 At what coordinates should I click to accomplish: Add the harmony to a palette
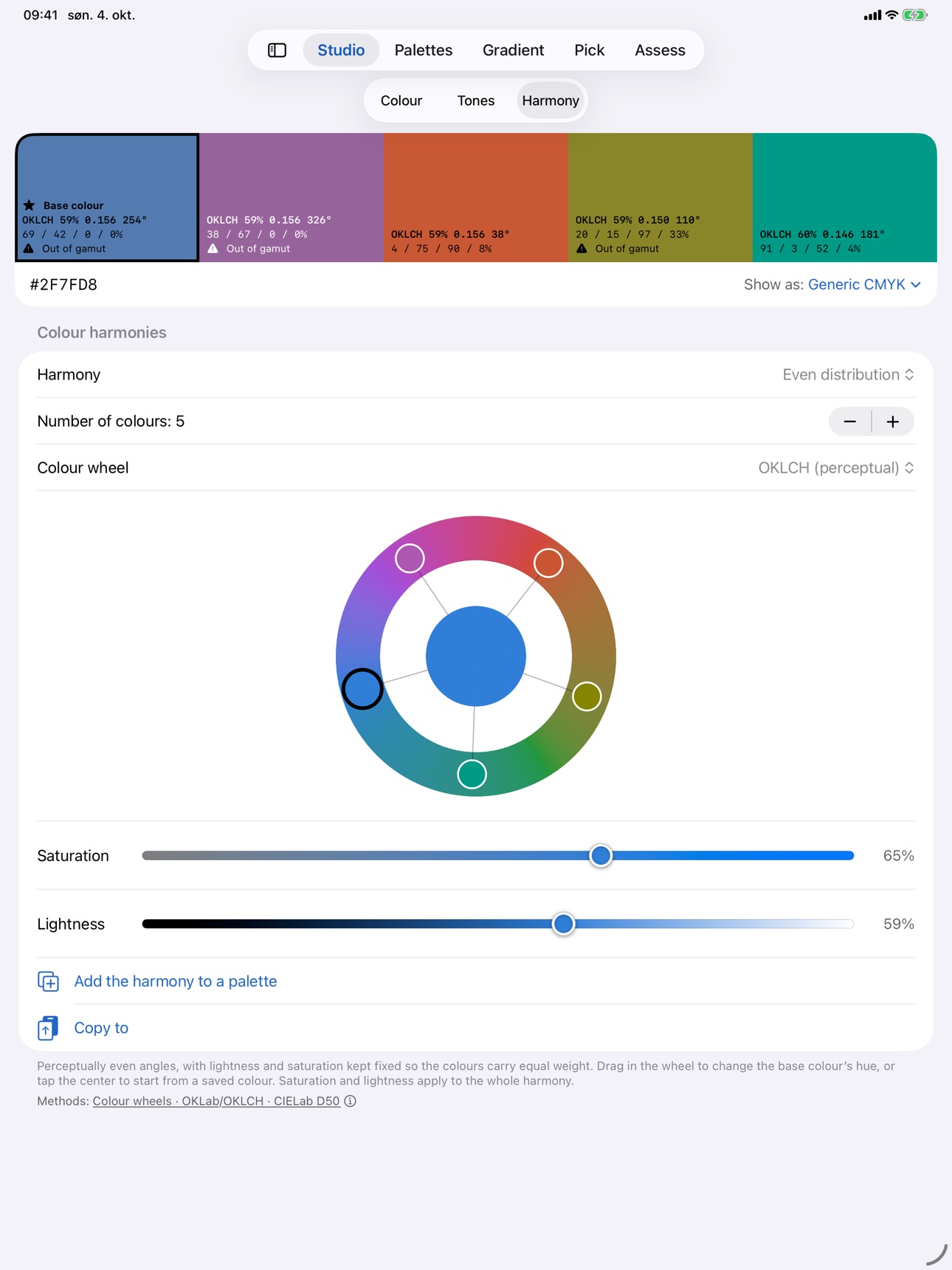[176, 981]
